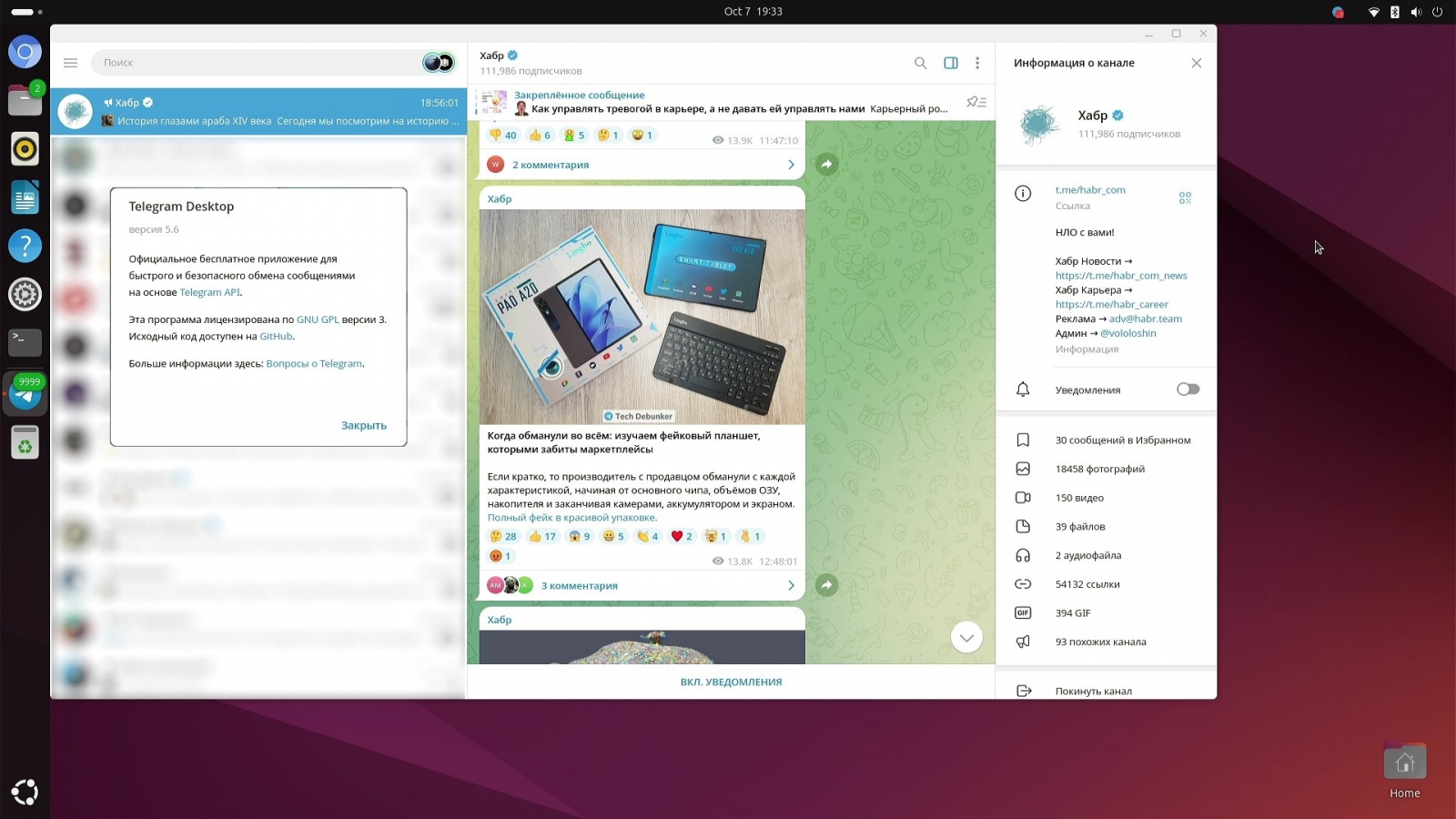
Task: Click the angry face reaction with 1
Action: pyautogui.click(x=500, y=556)
